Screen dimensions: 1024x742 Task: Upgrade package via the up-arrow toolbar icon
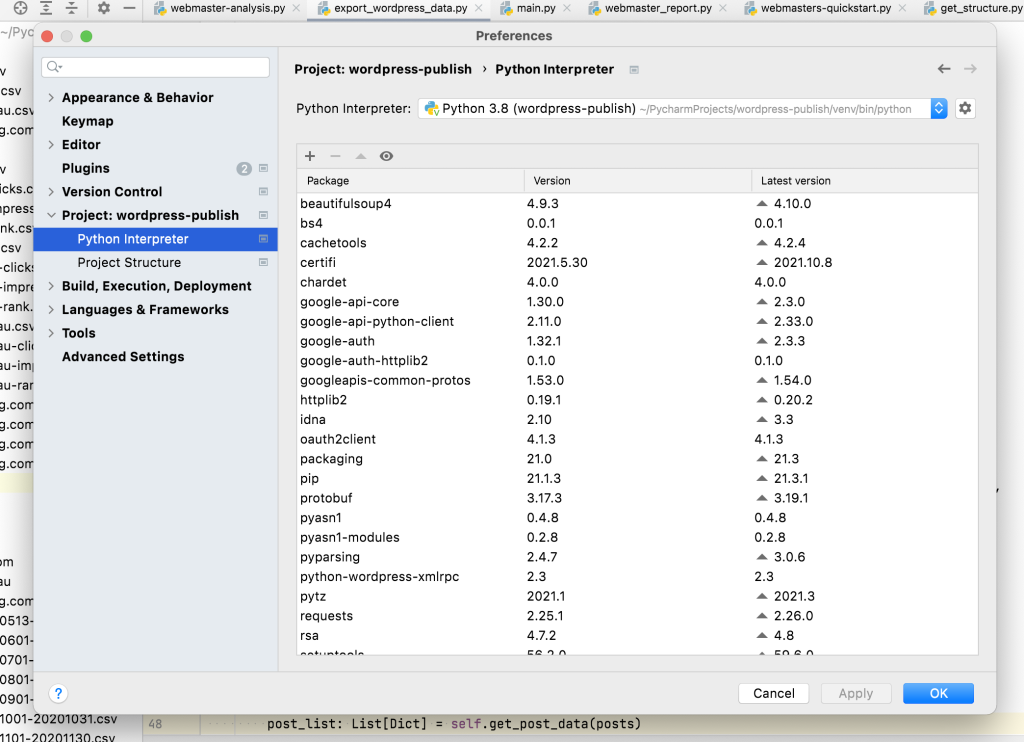(360, 156)
